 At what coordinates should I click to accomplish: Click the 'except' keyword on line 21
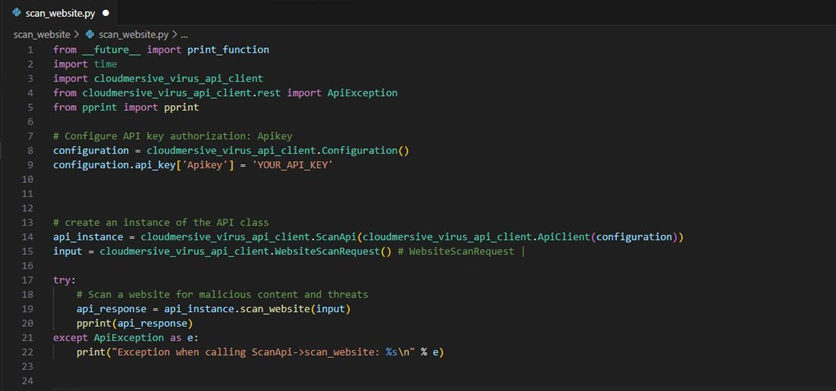[71, 338]
